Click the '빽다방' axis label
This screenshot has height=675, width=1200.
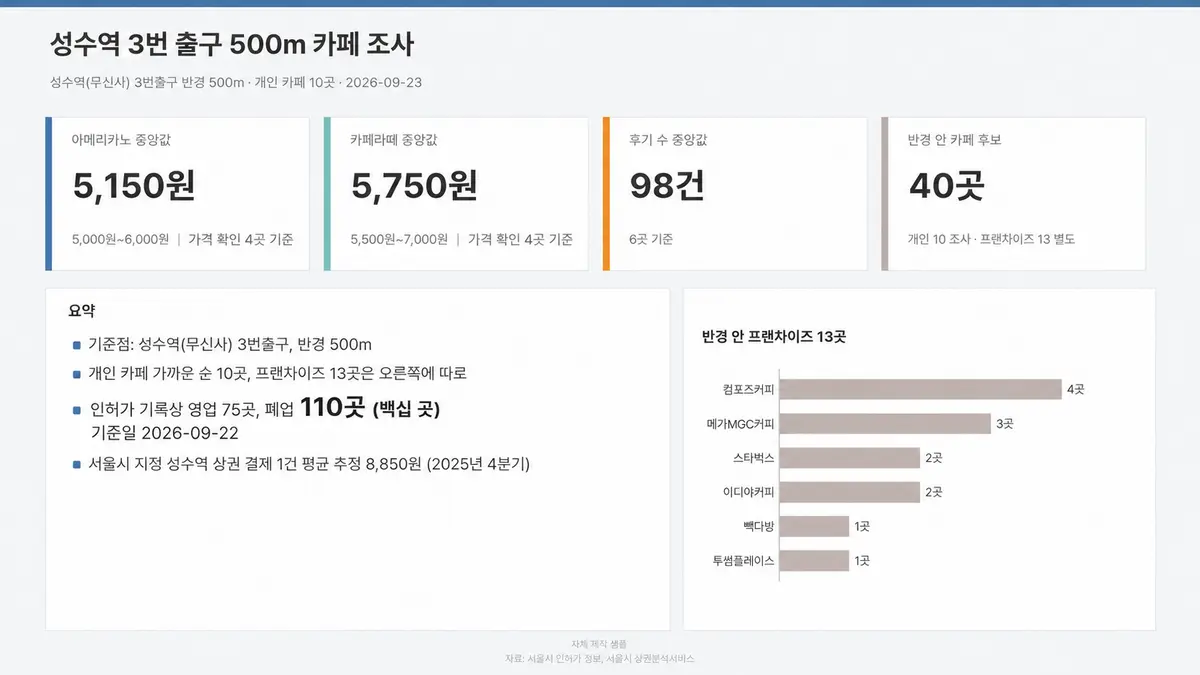point(759,526)
